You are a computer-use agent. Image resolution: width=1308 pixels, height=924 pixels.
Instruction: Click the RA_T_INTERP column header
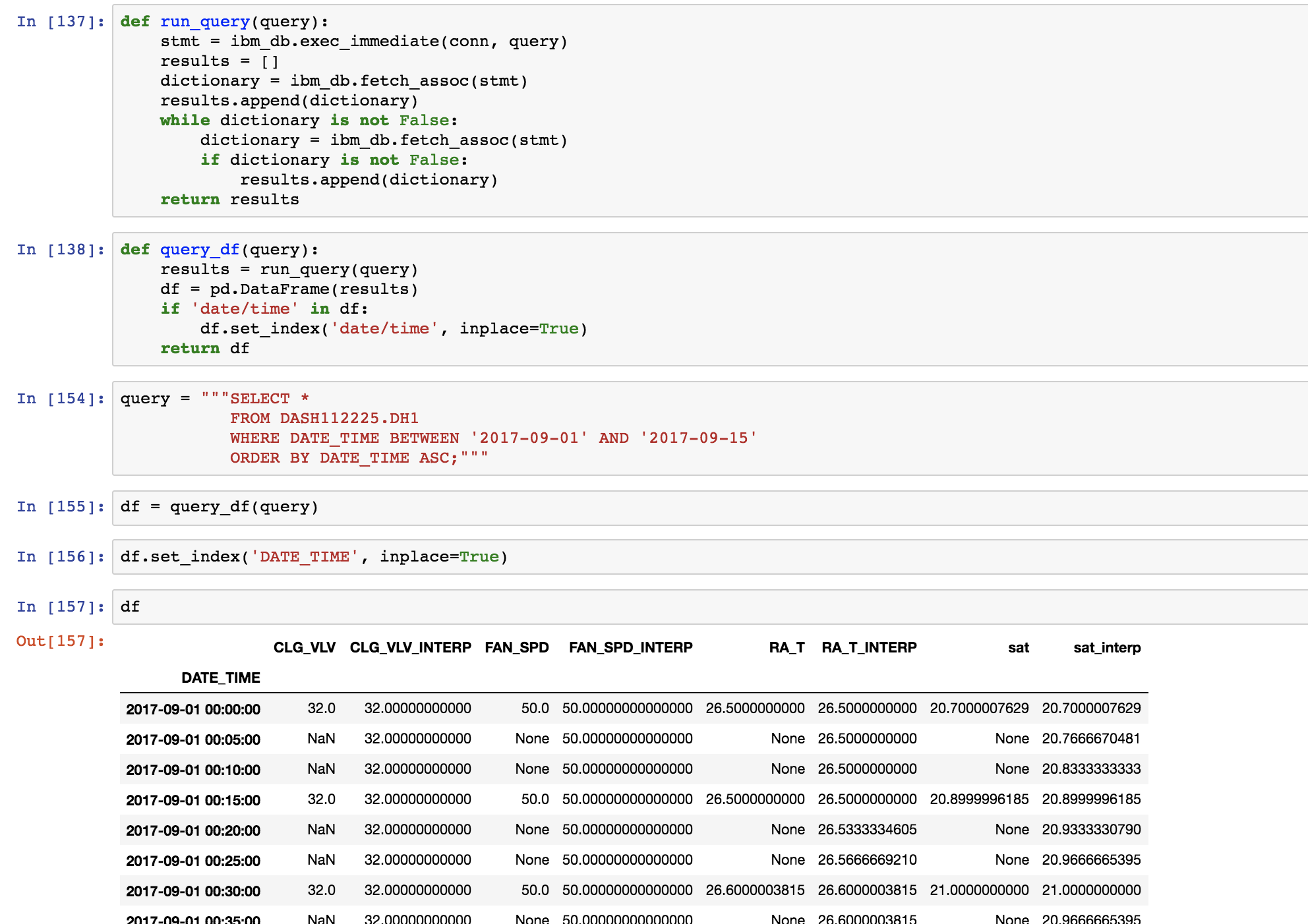tap(868, 647)
